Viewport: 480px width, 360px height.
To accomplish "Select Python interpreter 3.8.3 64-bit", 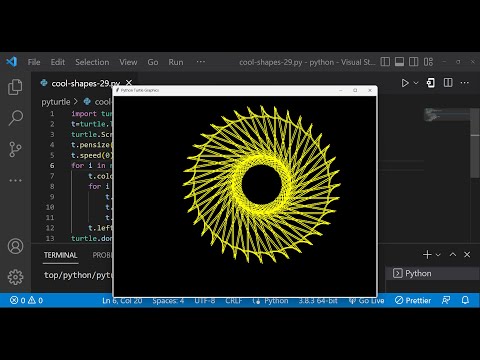I will (x=318, y=300).
